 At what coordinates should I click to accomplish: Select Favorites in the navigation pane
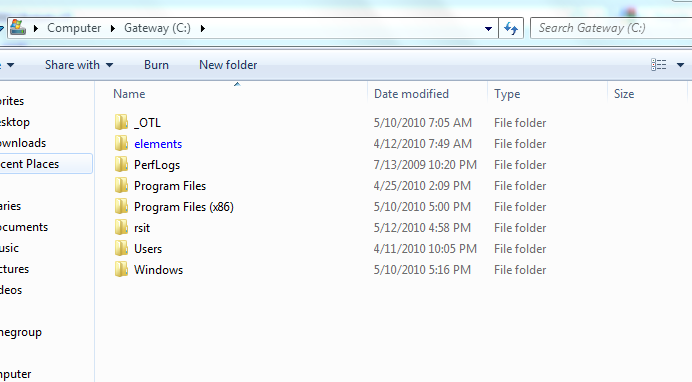pyautogui.click(x=12, y=101)
